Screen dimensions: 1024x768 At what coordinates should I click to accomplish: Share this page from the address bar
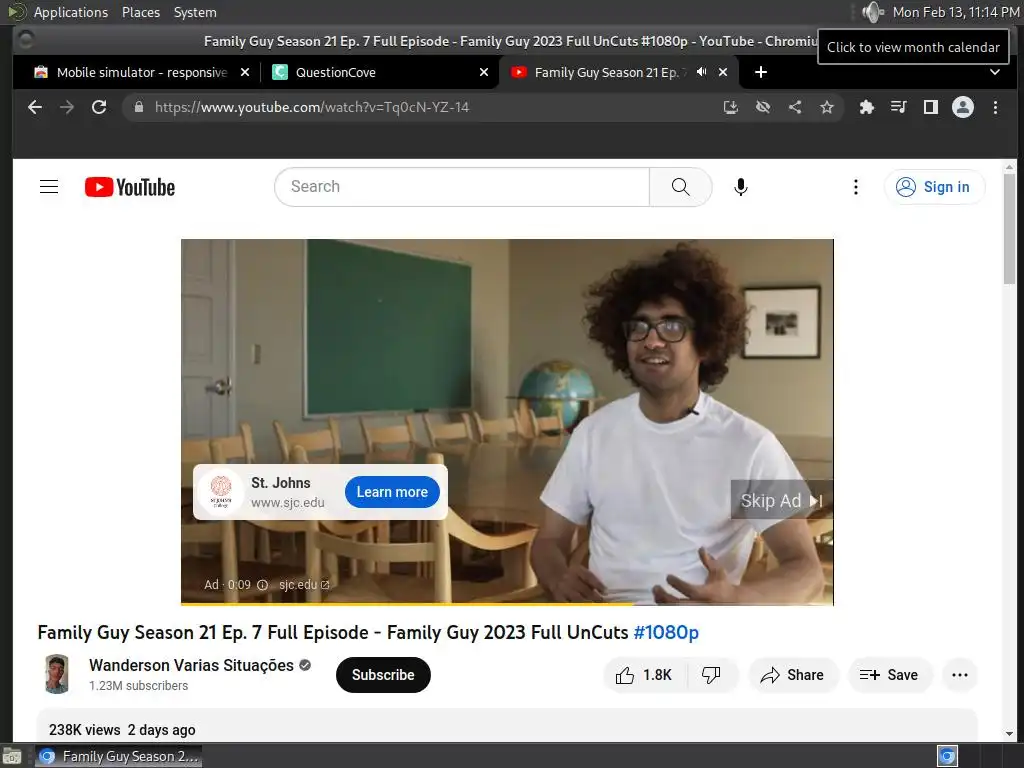coord(795,107)
